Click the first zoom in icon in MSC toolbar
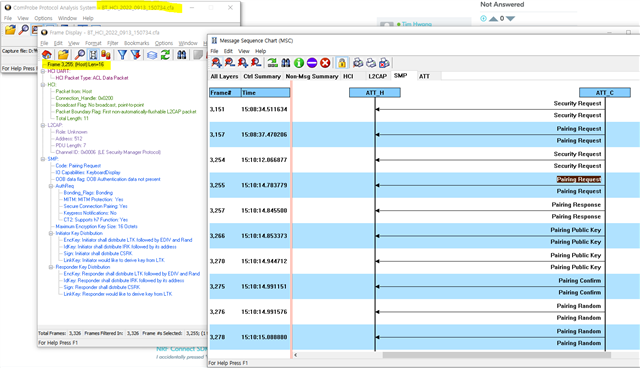Screen dimensions: 640x368 tap(217, 62)
